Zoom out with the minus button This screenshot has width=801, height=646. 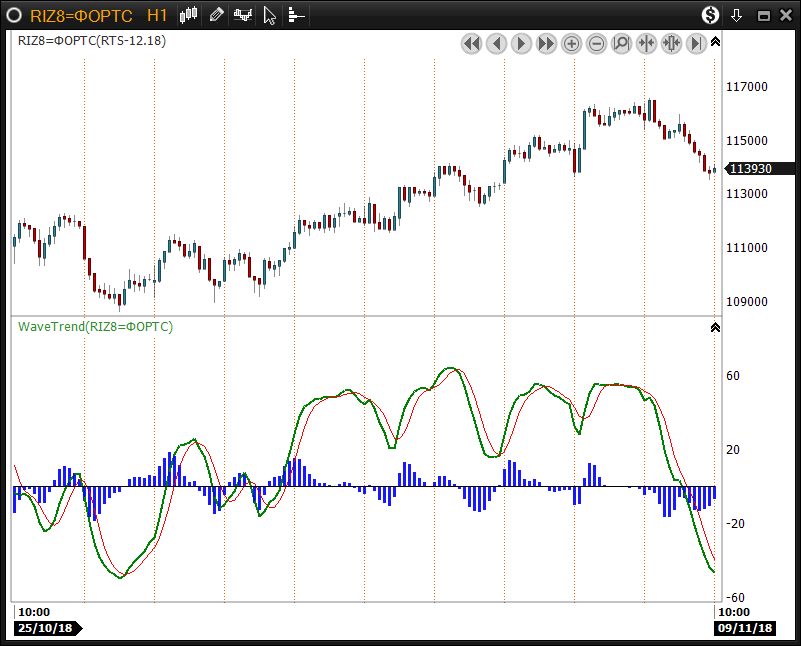coord(596,44)
